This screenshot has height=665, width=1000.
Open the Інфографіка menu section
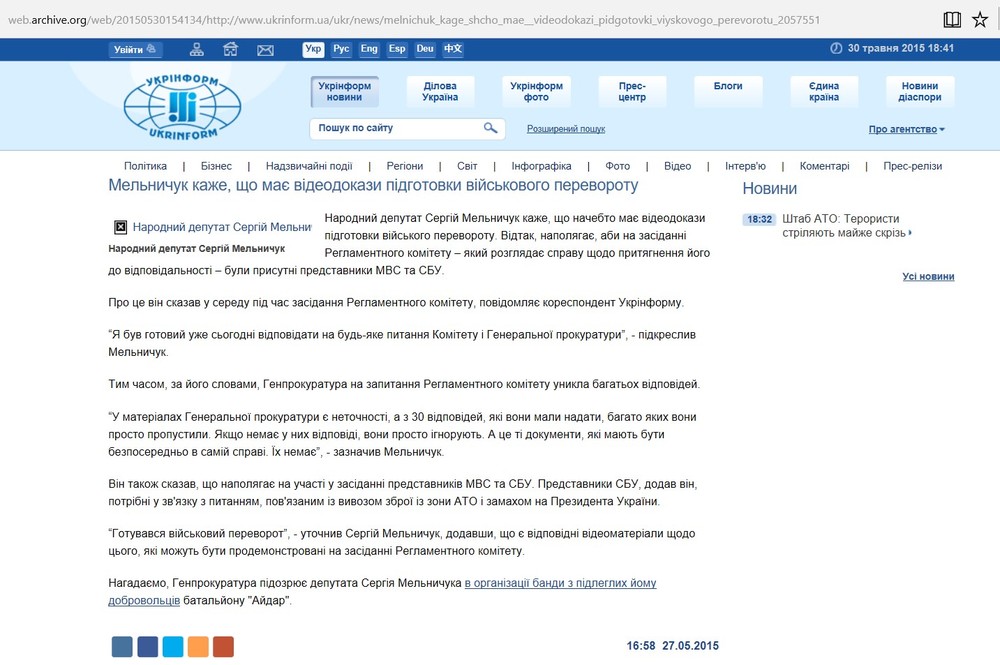click(541, 166)
